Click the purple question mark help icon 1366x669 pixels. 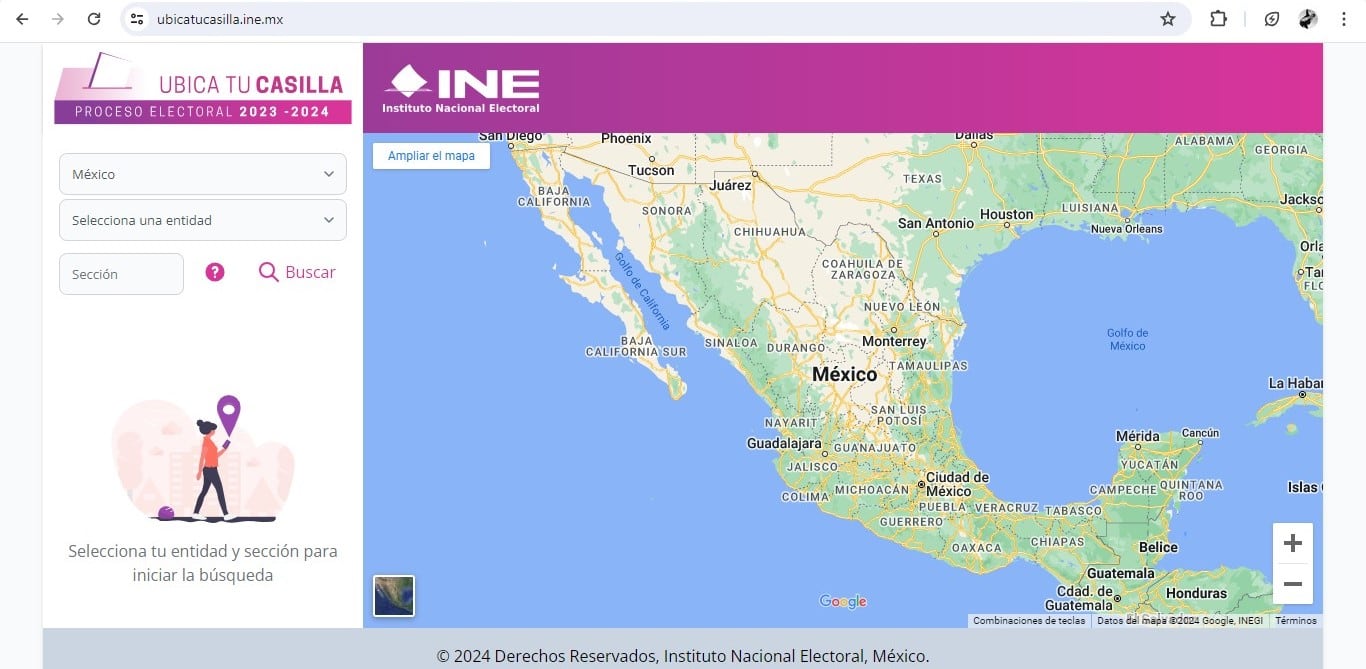pyautogui.click(x=215, y=272)
